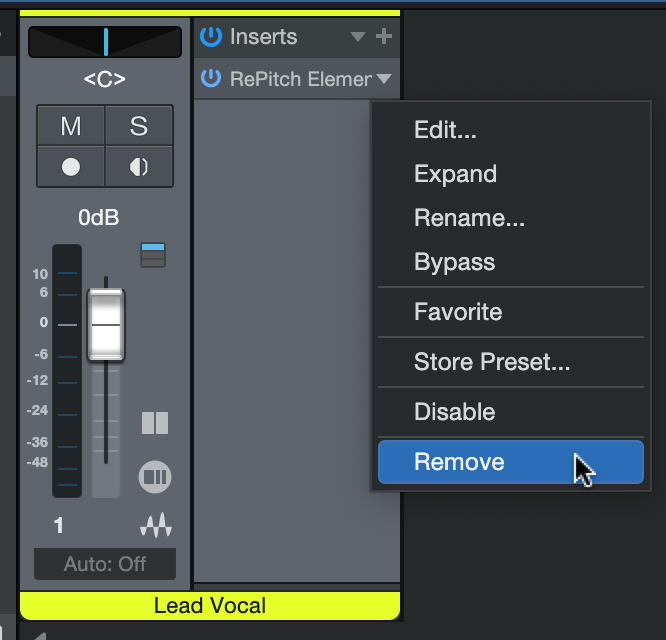Add an insert with the plus icon

[384, 37]
